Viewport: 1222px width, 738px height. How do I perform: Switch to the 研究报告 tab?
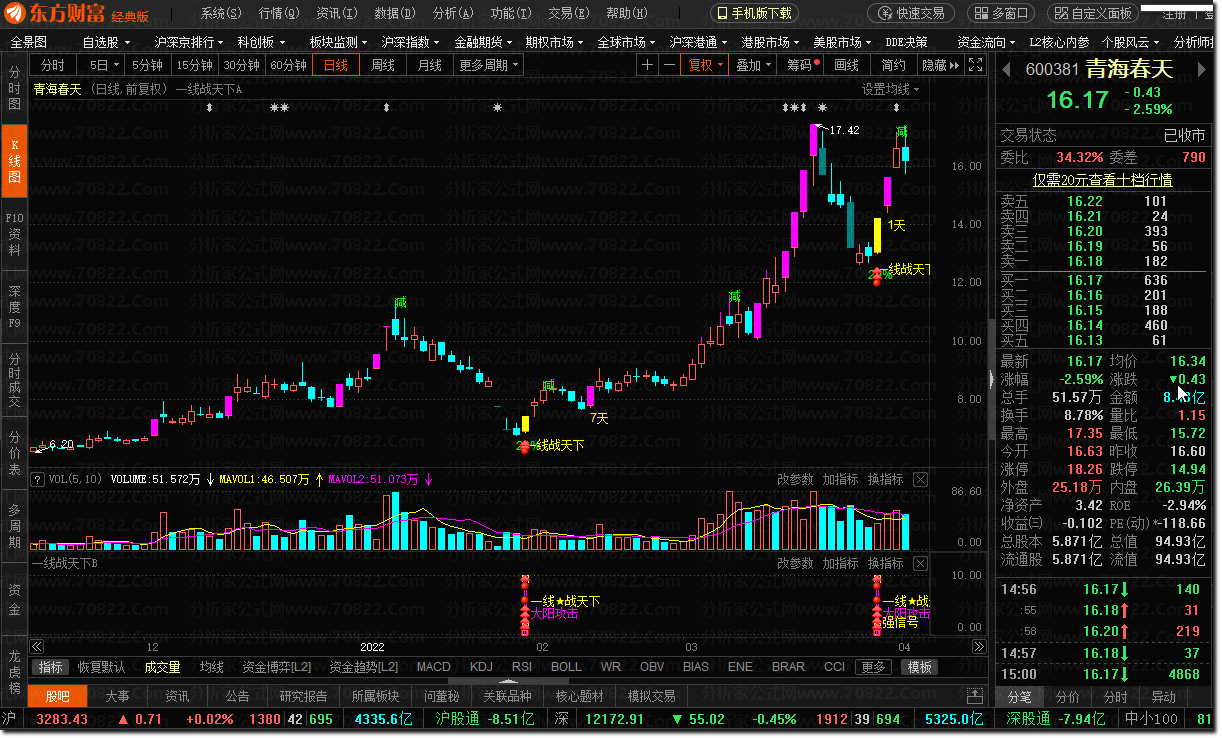(x=305, y=696)
